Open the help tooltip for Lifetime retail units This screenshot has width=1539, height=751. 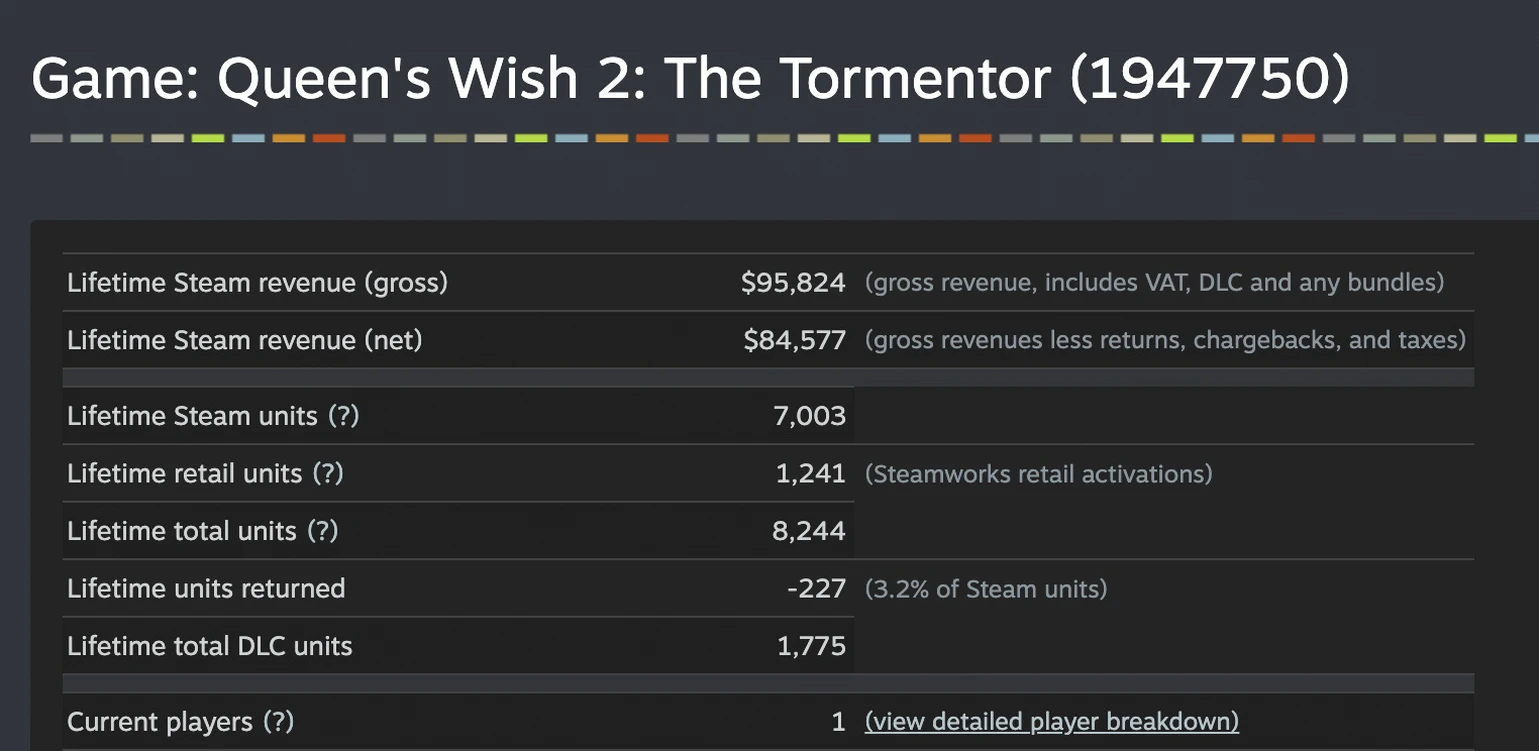(x=328, y=473)
